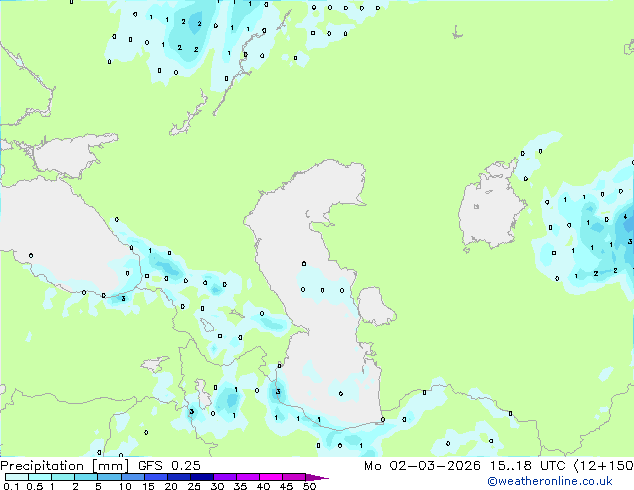This screenshot has width=634, height=490.
Task: Click the 'Precipitation [mm]' title text
Action: coord(65,466)
